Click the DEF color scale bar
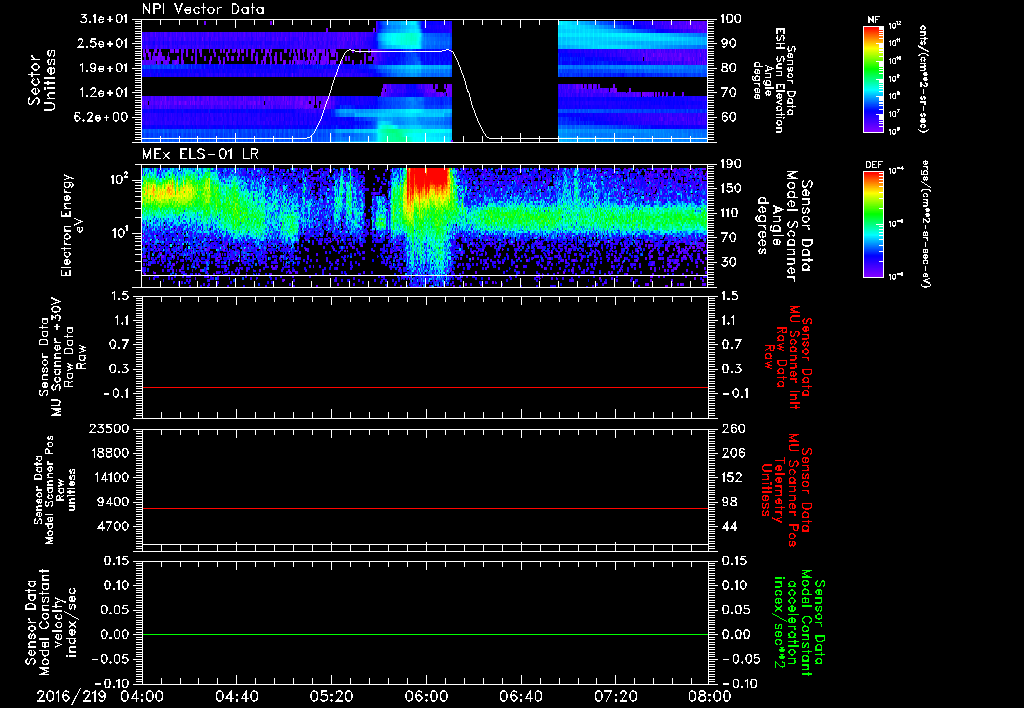 pyautogui.click(x=873, y=224)
